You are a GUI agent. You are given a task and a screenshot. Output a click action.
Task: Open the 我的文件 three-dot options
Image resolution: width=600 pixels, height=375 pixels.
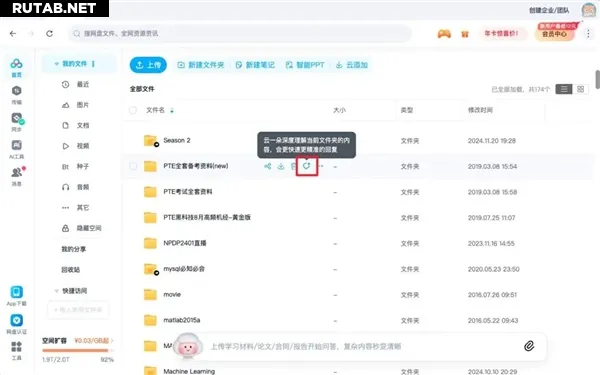pos(93,64)
